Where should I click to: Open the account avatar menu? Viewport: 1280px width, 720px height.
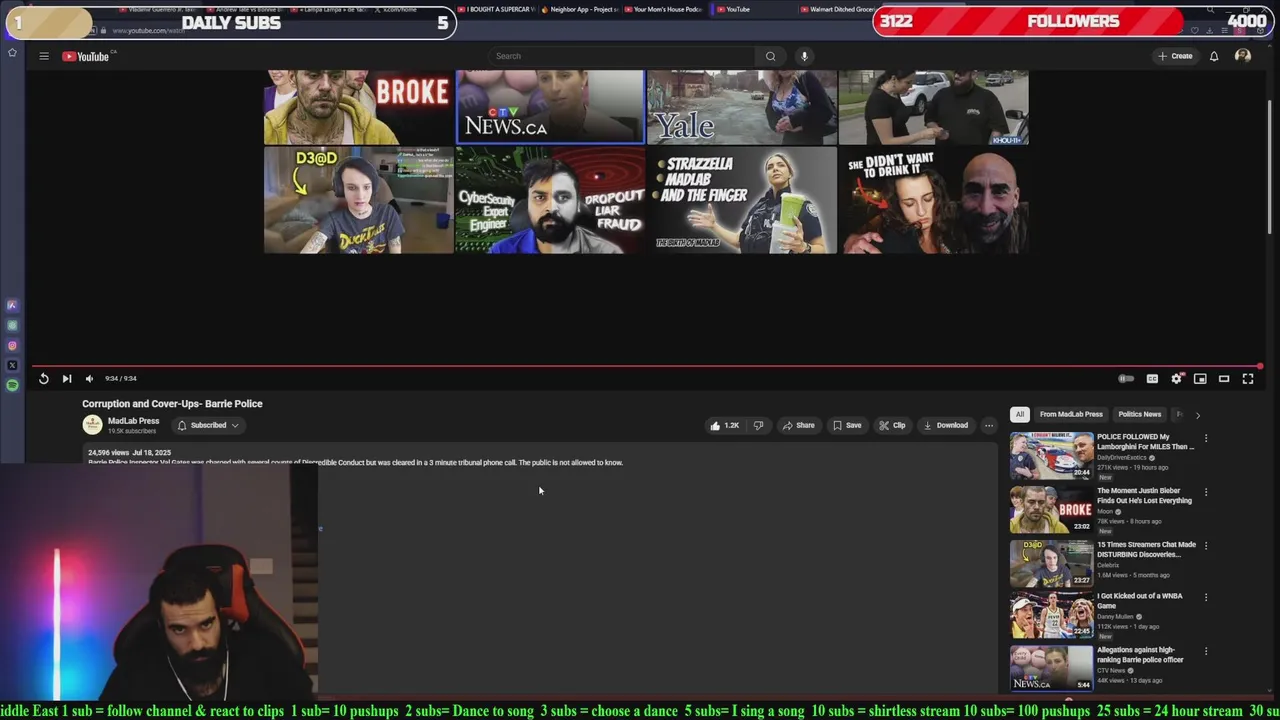coord(1243,56)
